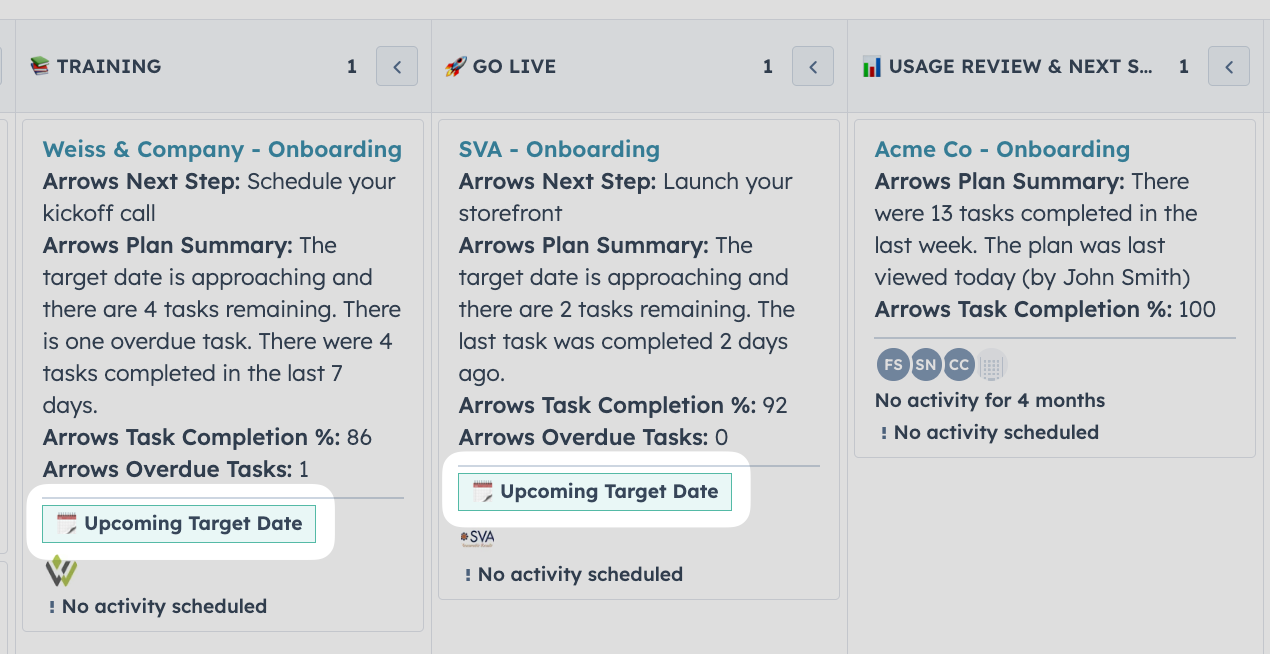Click the calendar icon inside Weiss's Upcoming Target Date tag
Viewport: 1270px width, 654px height.
(x=65, y=523)
